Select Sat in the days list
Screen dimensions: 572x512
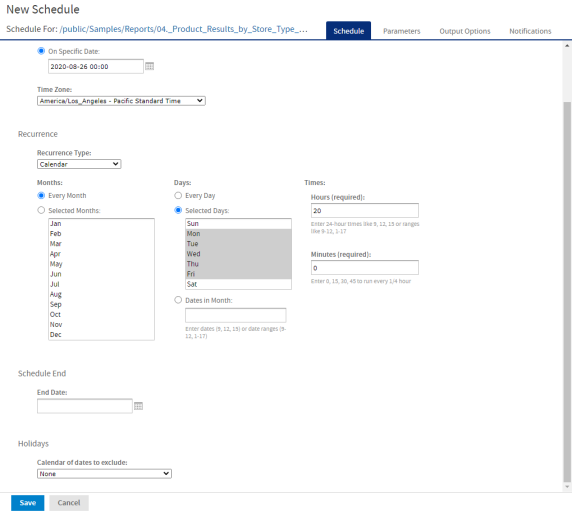point(238,284)
